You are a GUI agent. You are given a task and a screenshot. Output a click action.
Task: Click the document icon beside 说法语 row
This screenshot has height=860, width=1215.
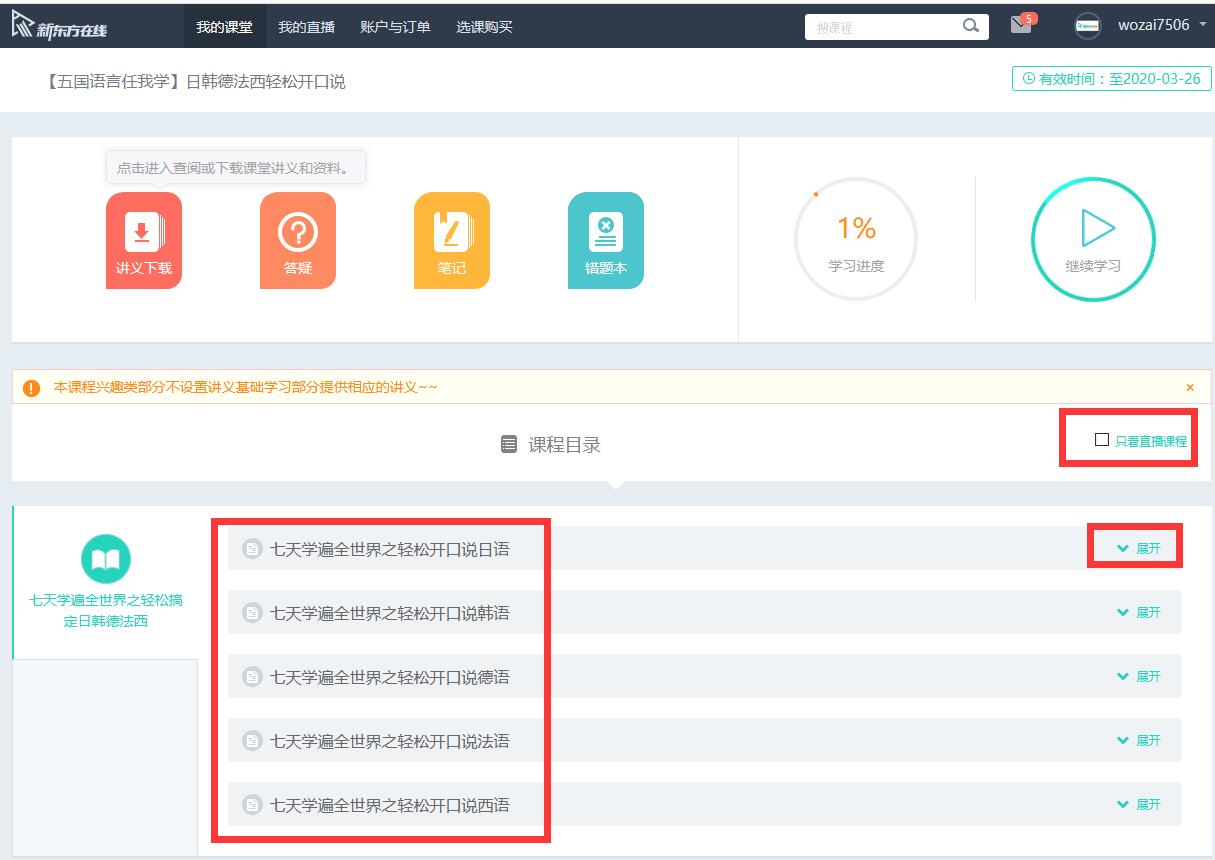pyautogui.click(x=252, y=741)
